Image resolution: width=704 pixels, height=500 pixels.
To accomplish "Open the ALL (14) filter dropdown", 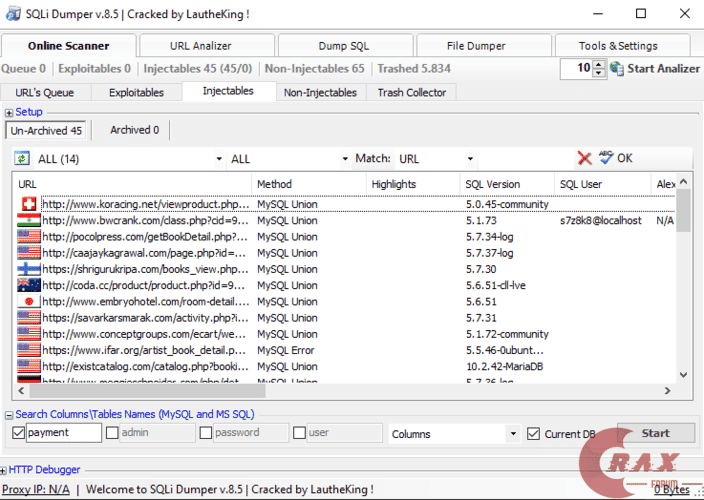I will coord(219,159).
